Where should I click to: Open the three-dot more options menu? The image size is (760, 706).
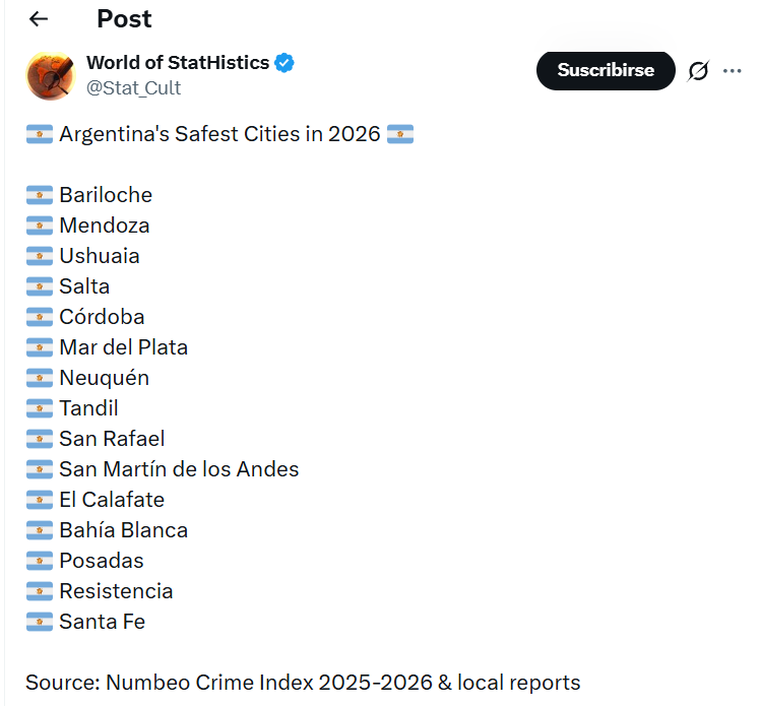732,71
